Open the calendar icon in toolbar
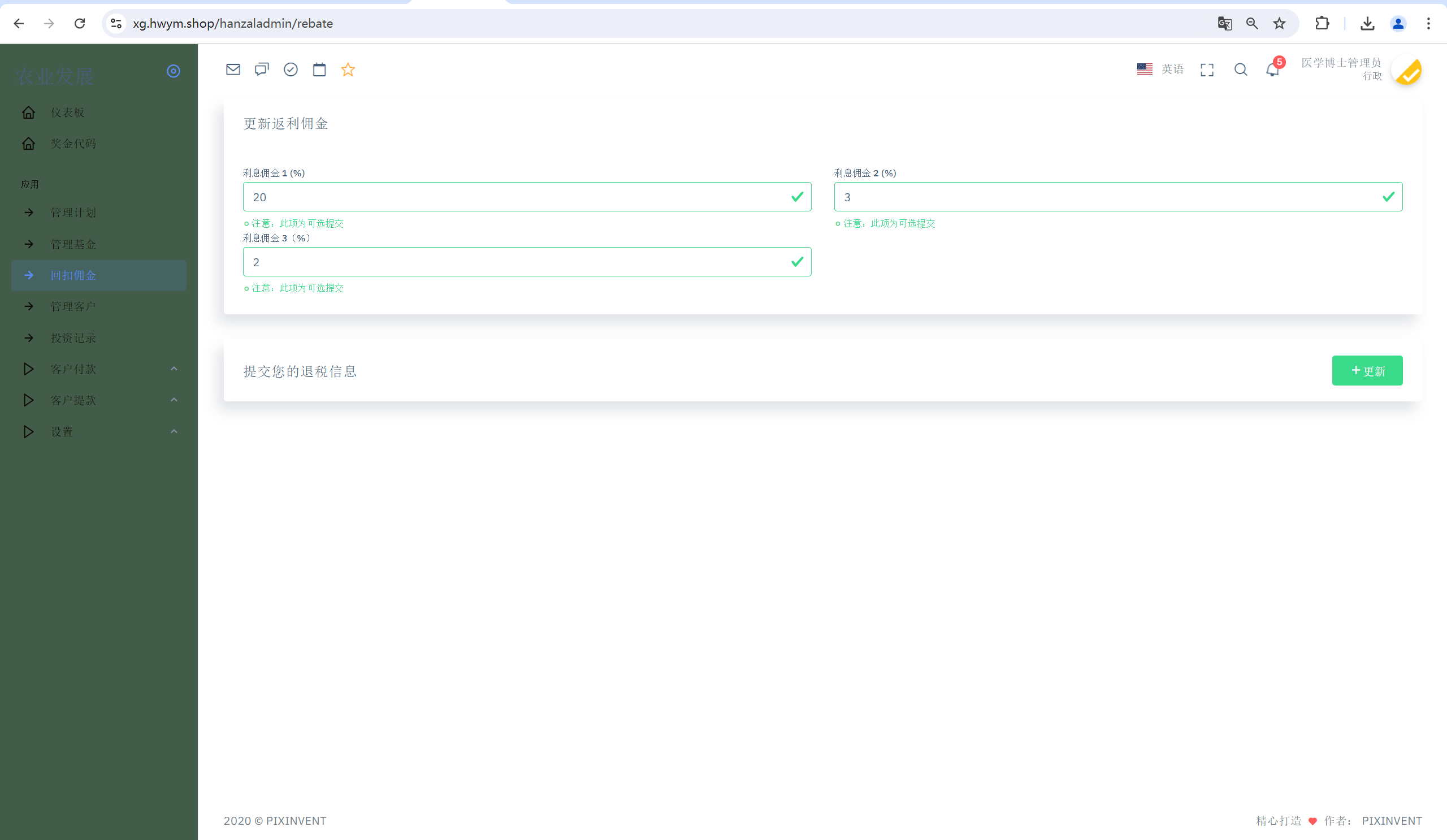The image size is (1447, 840). tap(319, 70)
